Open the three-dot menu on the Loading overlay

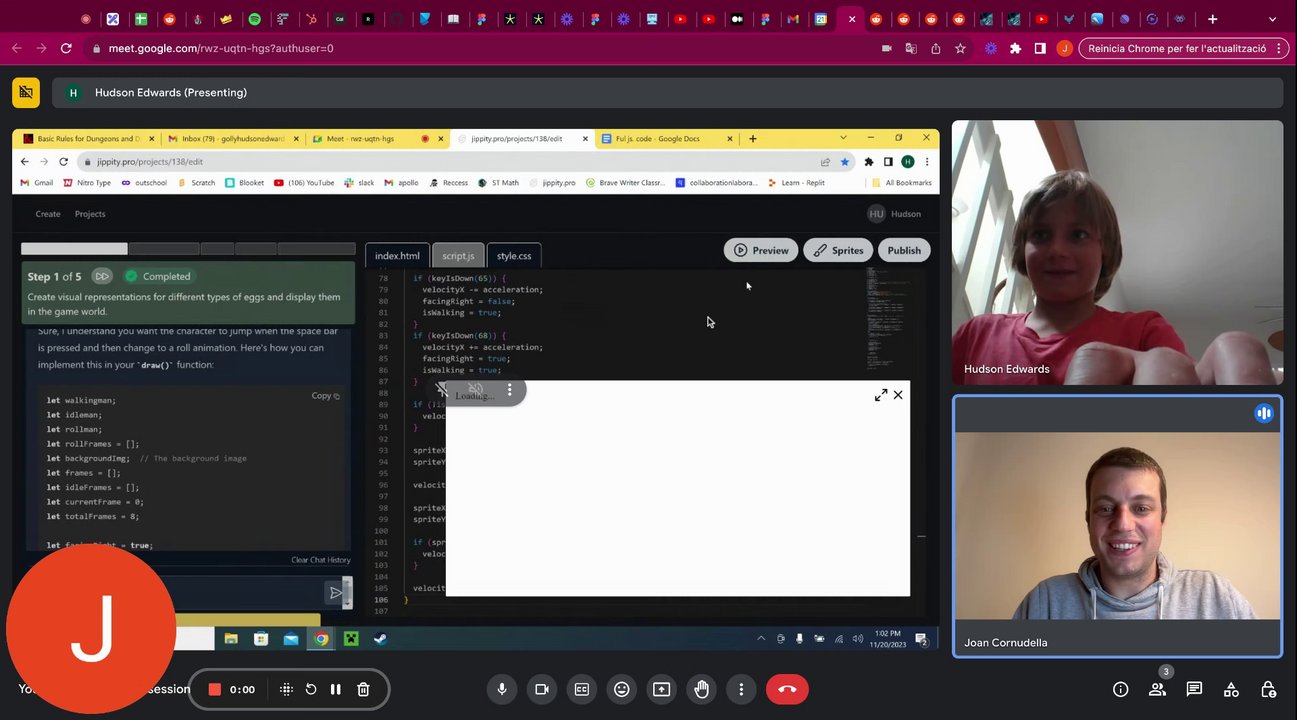click(x=509, y=390)
